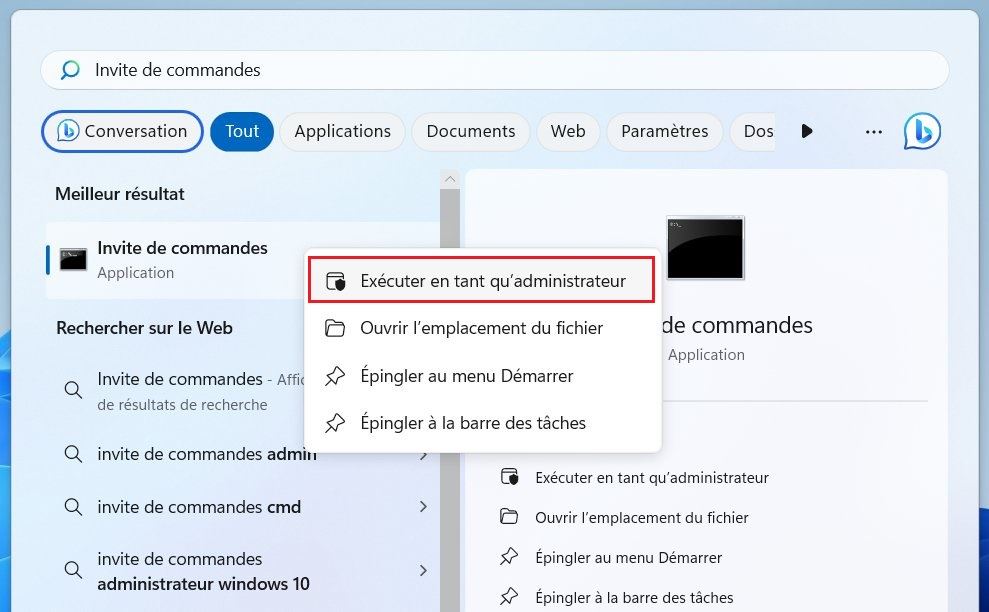Click the small cmd icon in best result

point(73,259)
